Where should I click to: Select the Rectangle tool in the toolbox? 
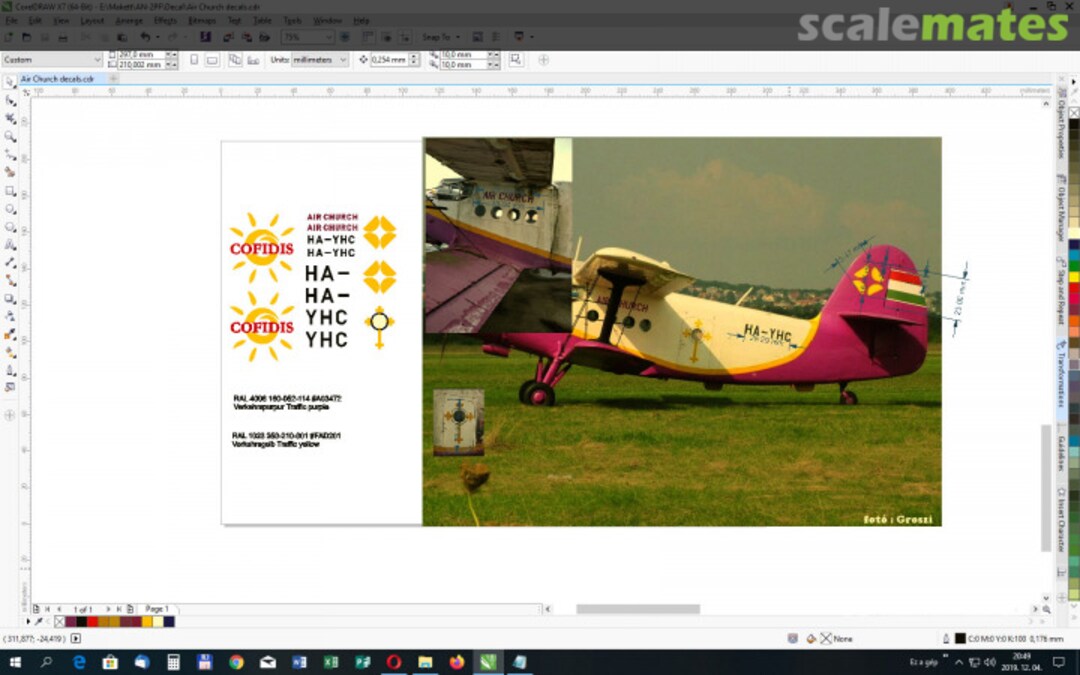[10, 190]
